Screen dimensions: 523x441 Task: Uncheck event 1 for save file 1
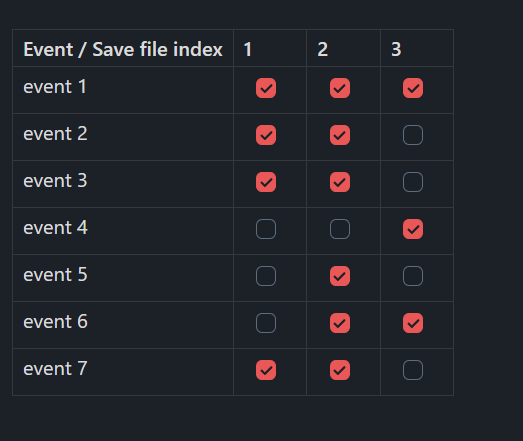[266, 88]
